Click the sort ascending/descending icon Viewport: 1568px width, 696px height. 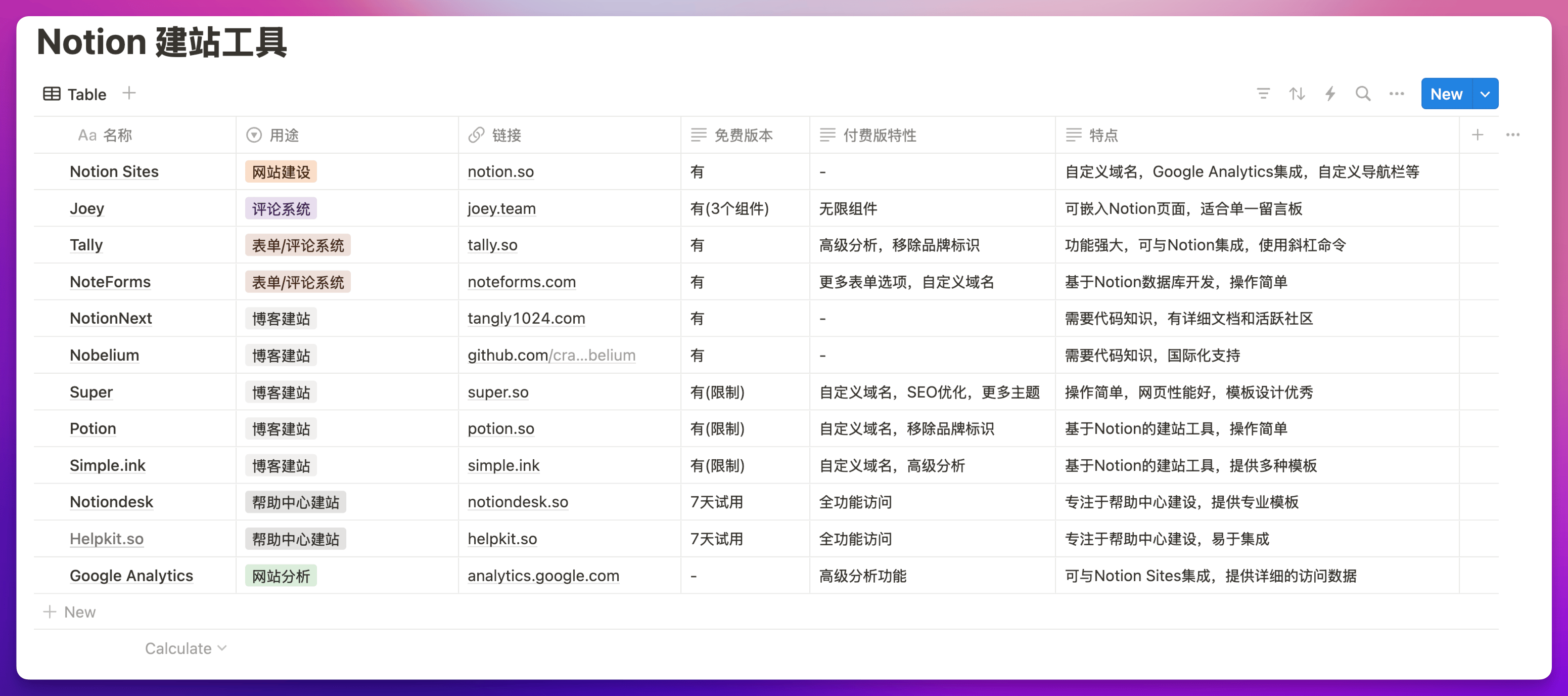tap(1298, 93)
